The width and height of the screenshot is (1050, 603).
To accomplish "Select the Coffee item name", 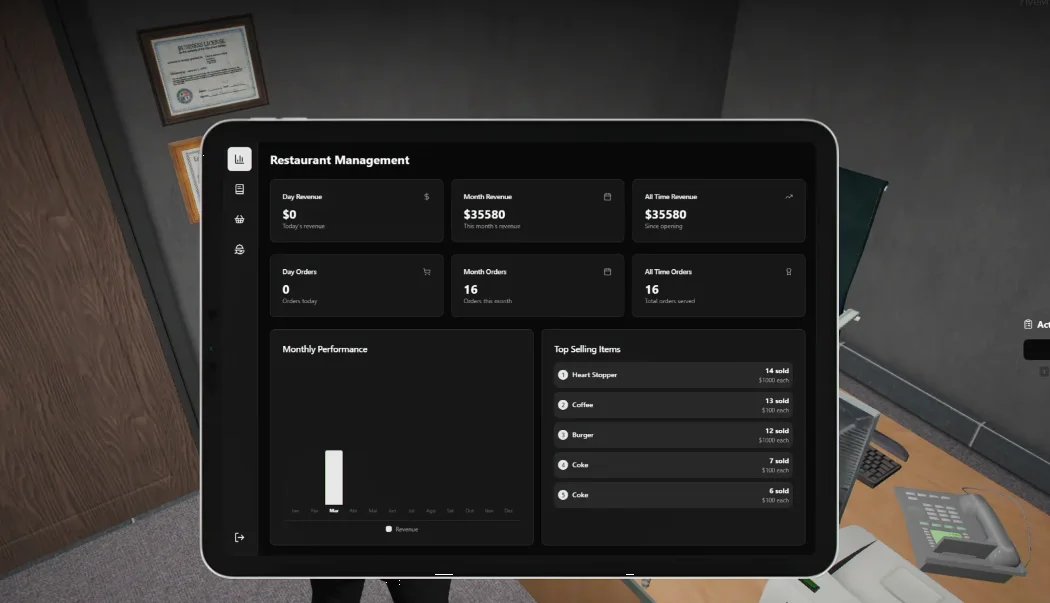I will click(x=583, y=405).
